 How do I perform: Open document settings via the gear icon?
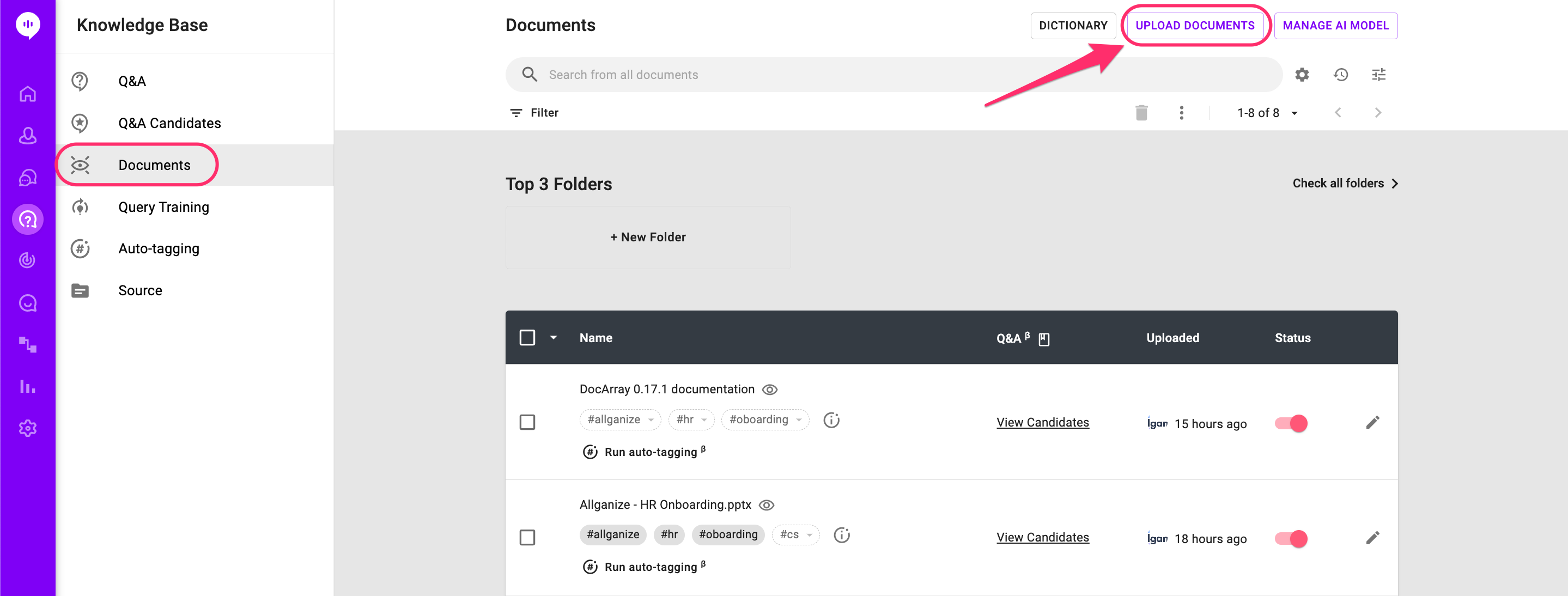click(1302, 74)
